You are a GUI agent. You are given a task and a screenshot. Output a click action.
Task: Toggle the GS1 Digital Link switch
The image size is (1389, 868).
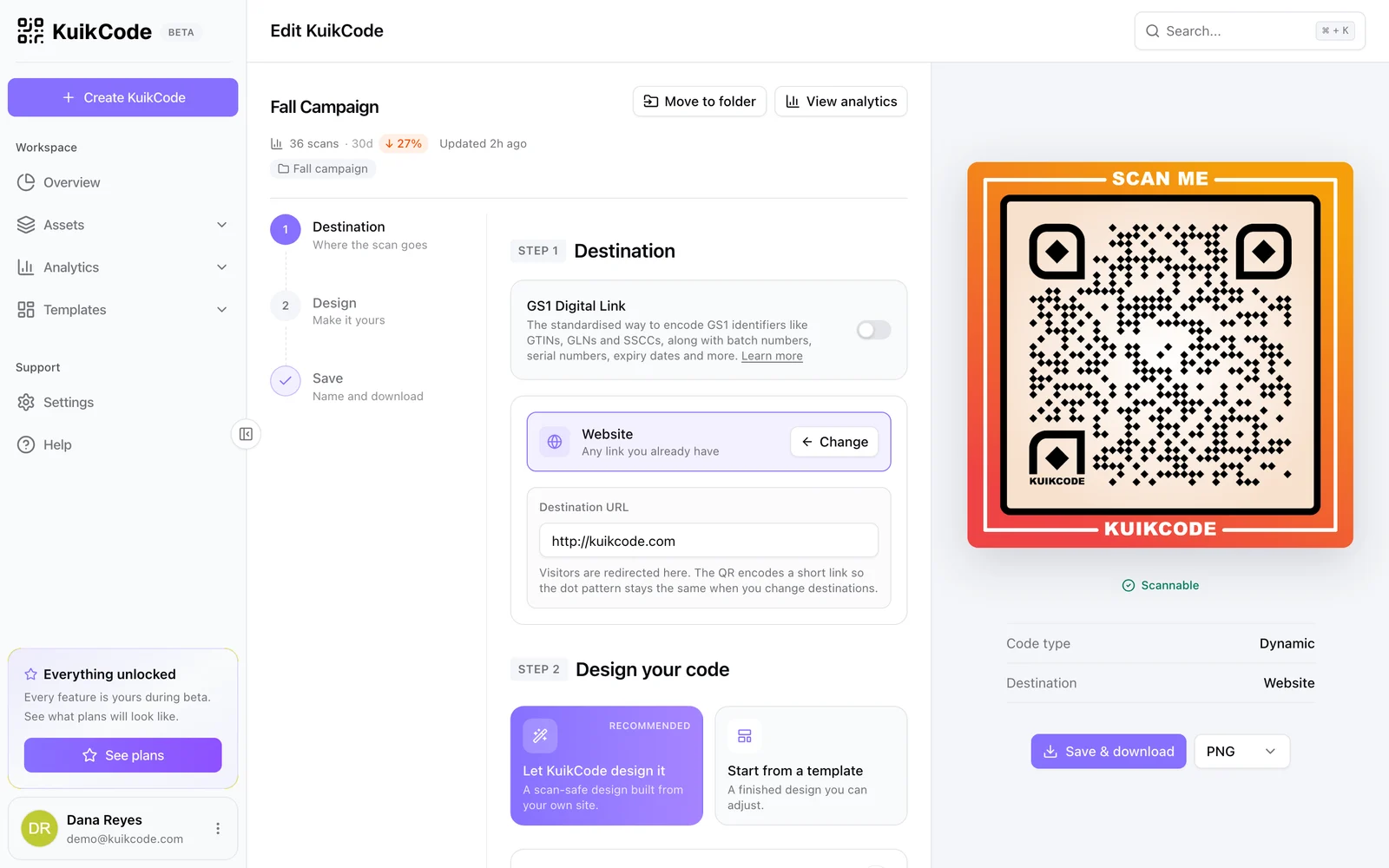coord(873,330)
